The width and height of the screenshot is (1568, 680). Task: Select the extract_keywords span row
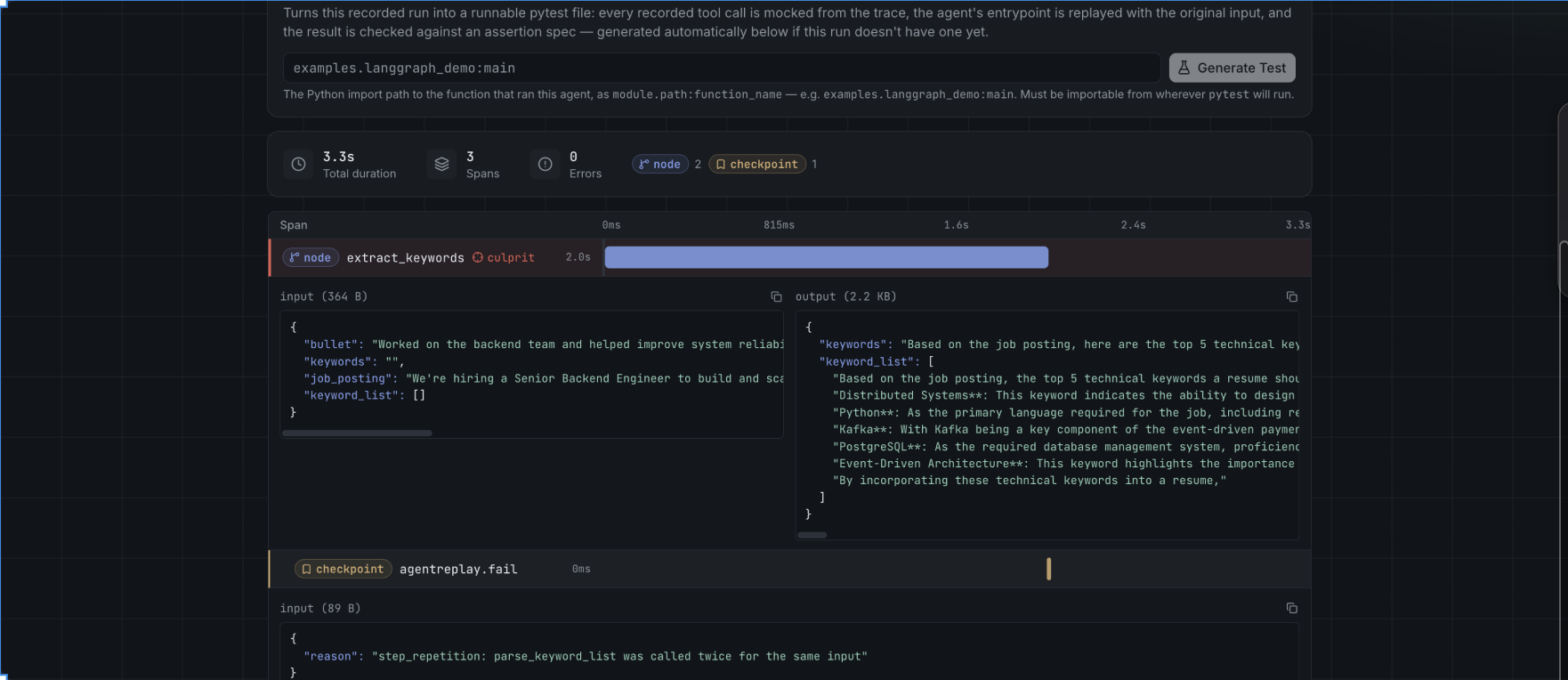(x=789, y=257)
